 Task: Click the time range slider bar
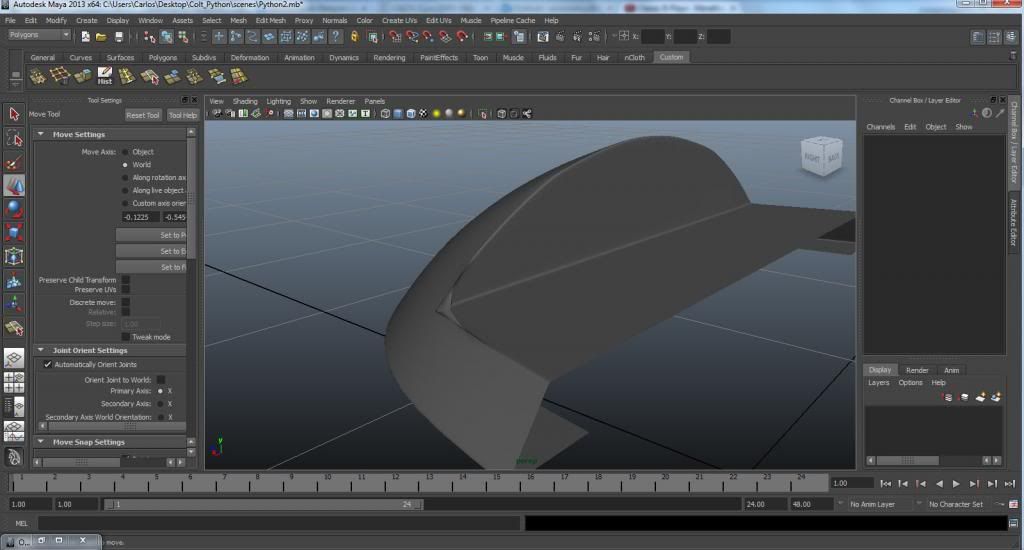click(x=265, y=505)
